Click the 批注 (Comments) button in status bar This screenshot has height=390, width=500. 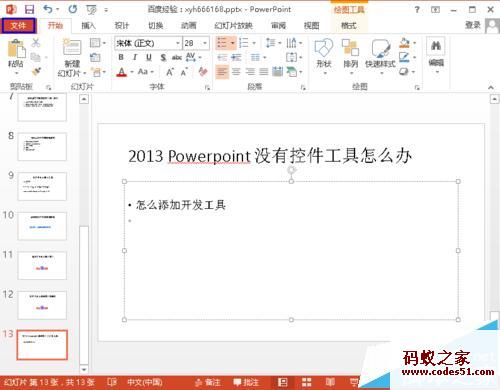pos(246,382)
